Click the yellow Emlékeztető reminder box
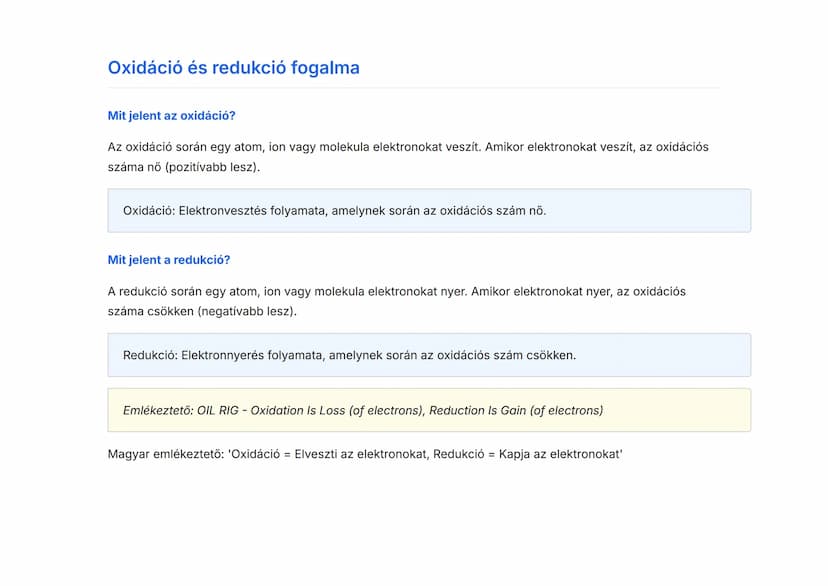This screenshot has height=586, width=828. [429, 410]
